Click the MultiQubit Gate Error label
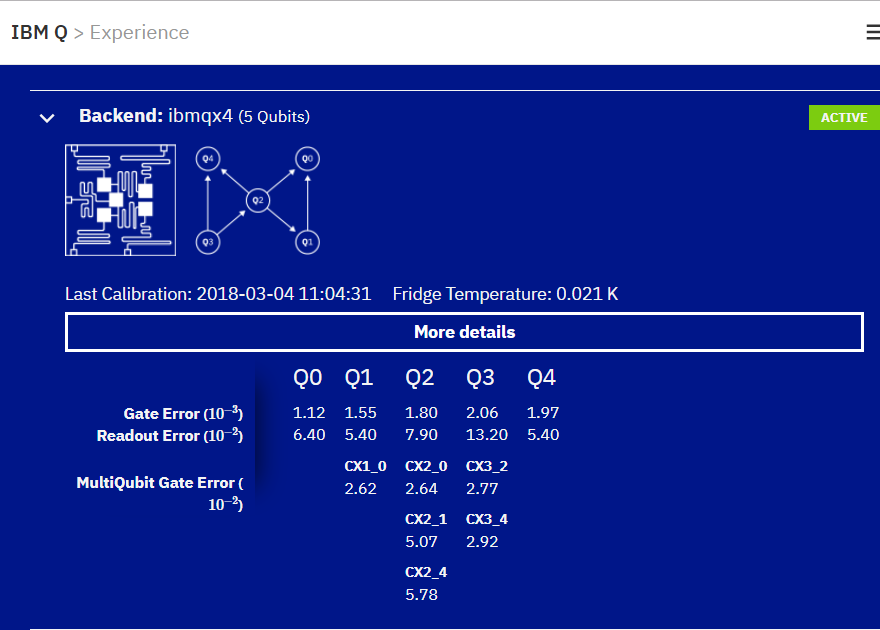880x630 pixels. click(x=159, y=493)
